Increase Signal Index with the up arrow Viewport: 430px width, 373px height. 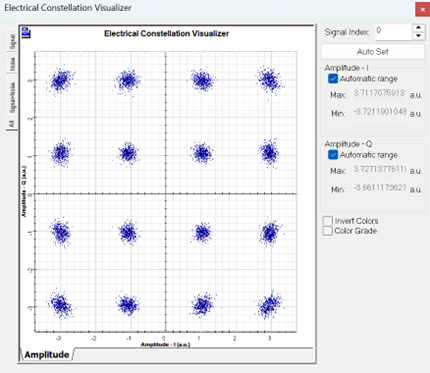click(x=419, y=28)
